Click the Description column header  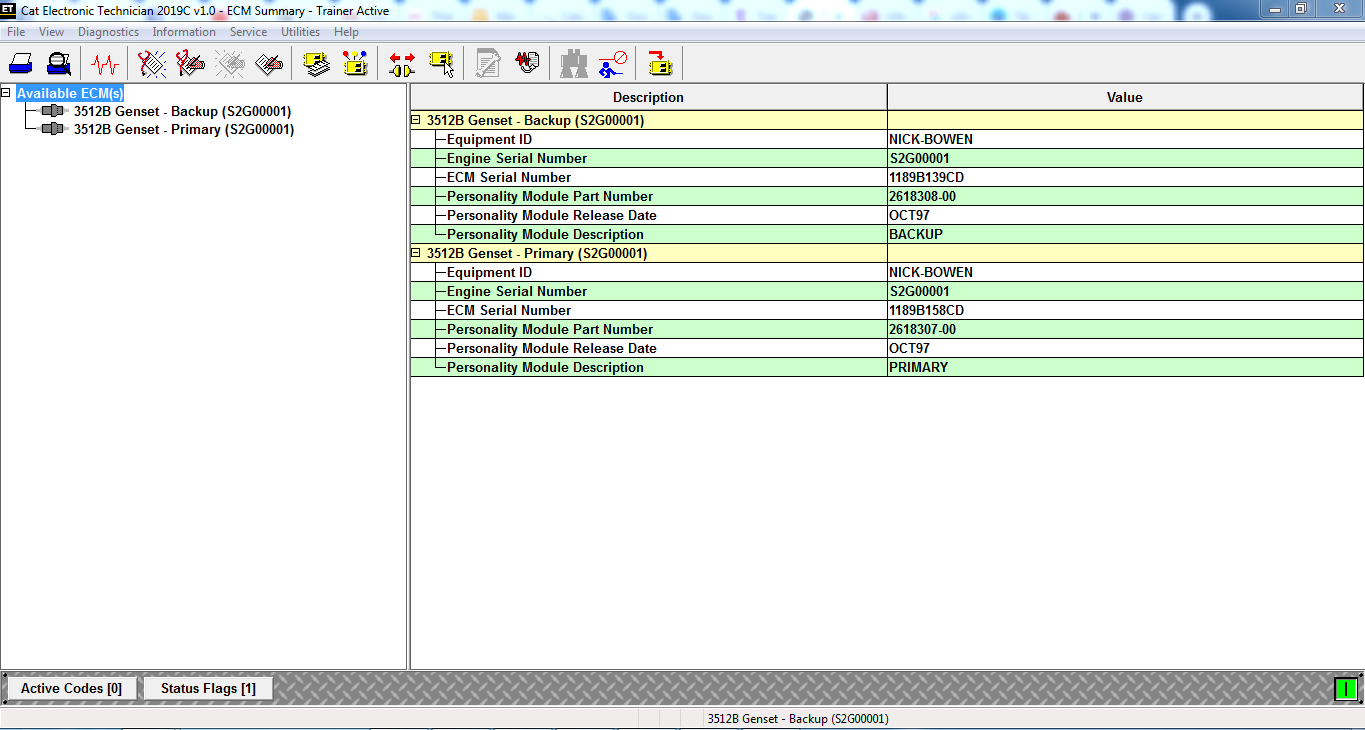[x=648, y=97]
